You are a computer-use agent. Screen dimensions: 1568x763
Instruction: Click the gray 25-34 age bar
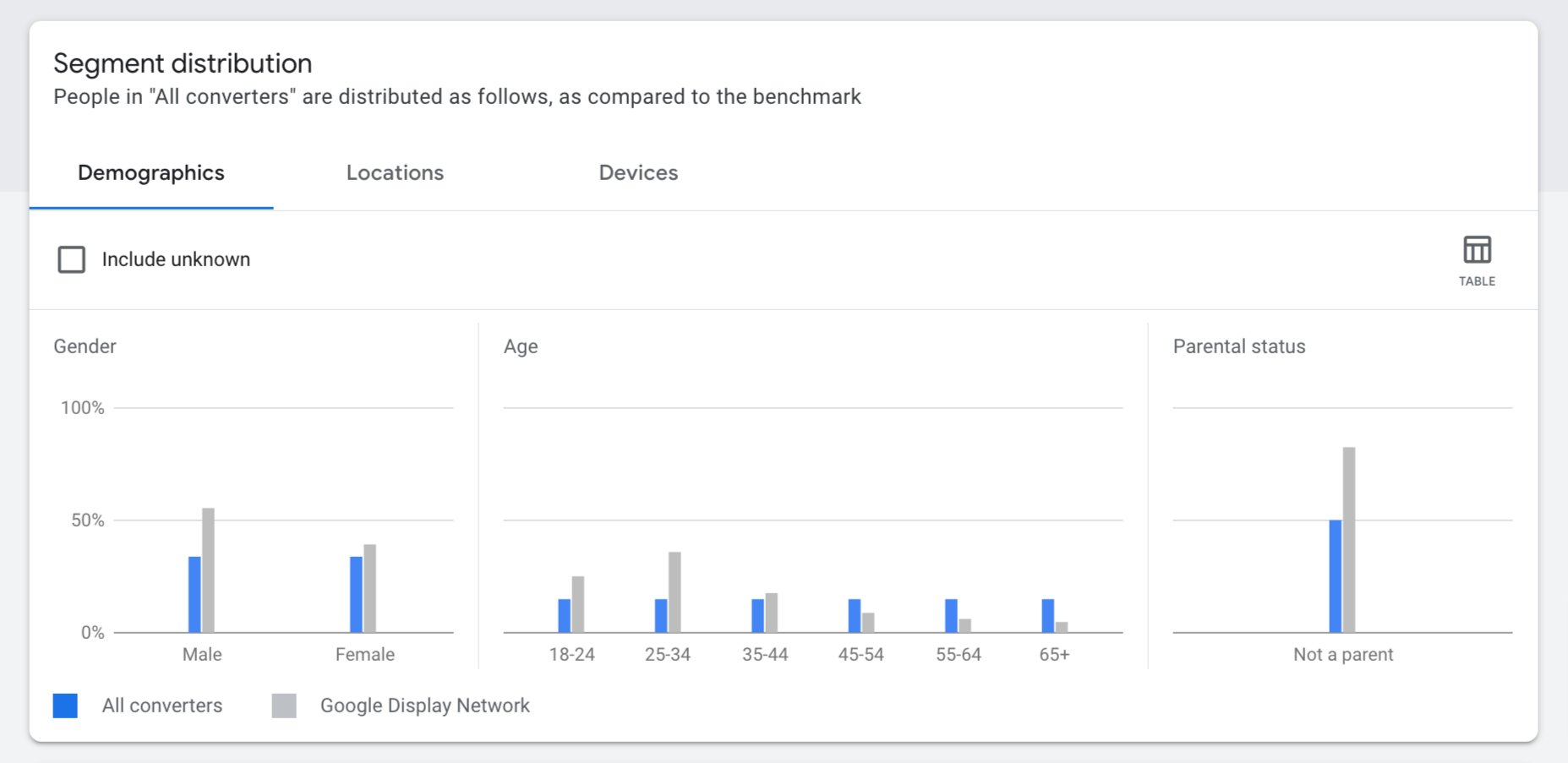(675, 592)
